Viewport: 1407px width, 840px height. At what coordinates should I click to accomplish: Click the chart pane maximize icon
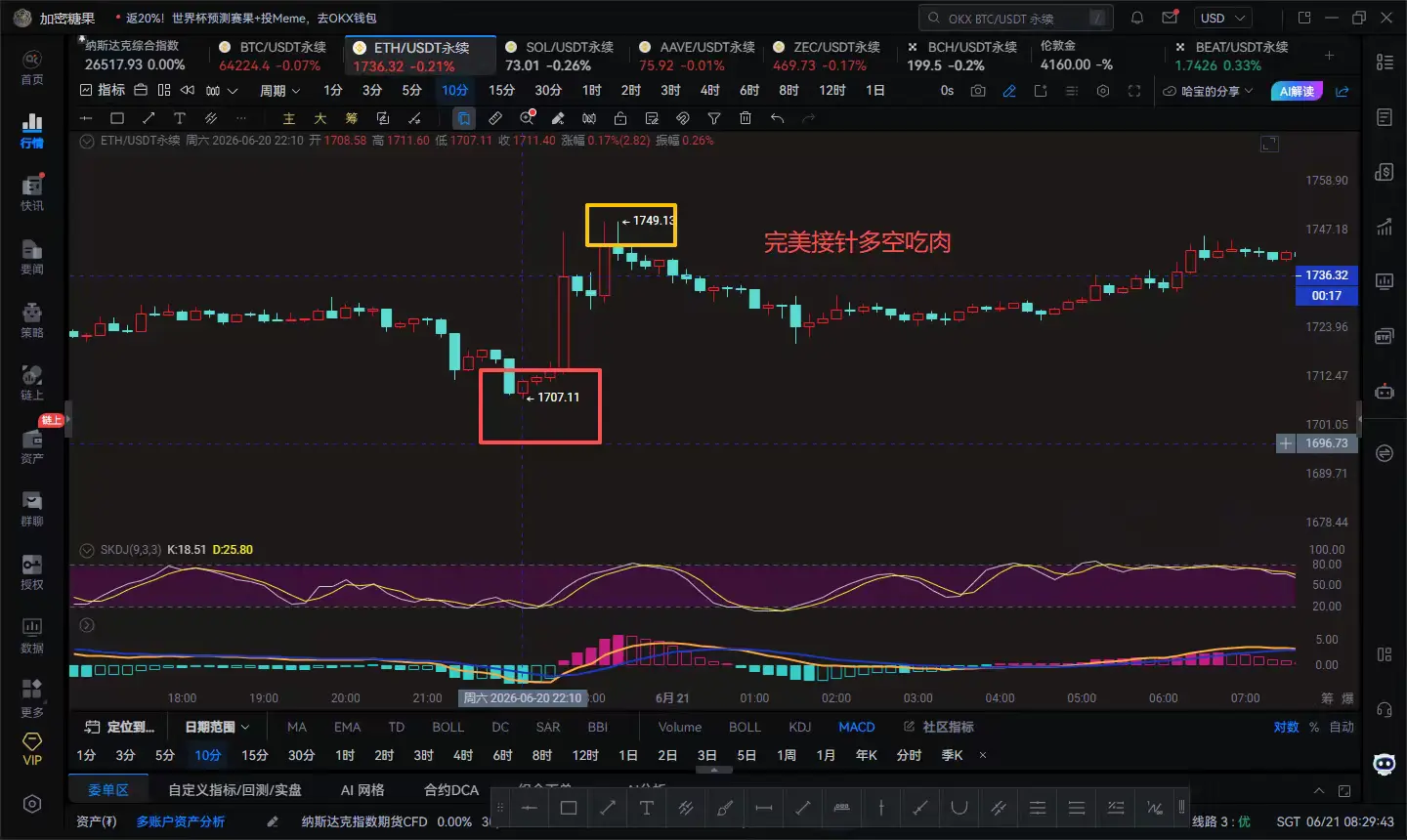1269,144
